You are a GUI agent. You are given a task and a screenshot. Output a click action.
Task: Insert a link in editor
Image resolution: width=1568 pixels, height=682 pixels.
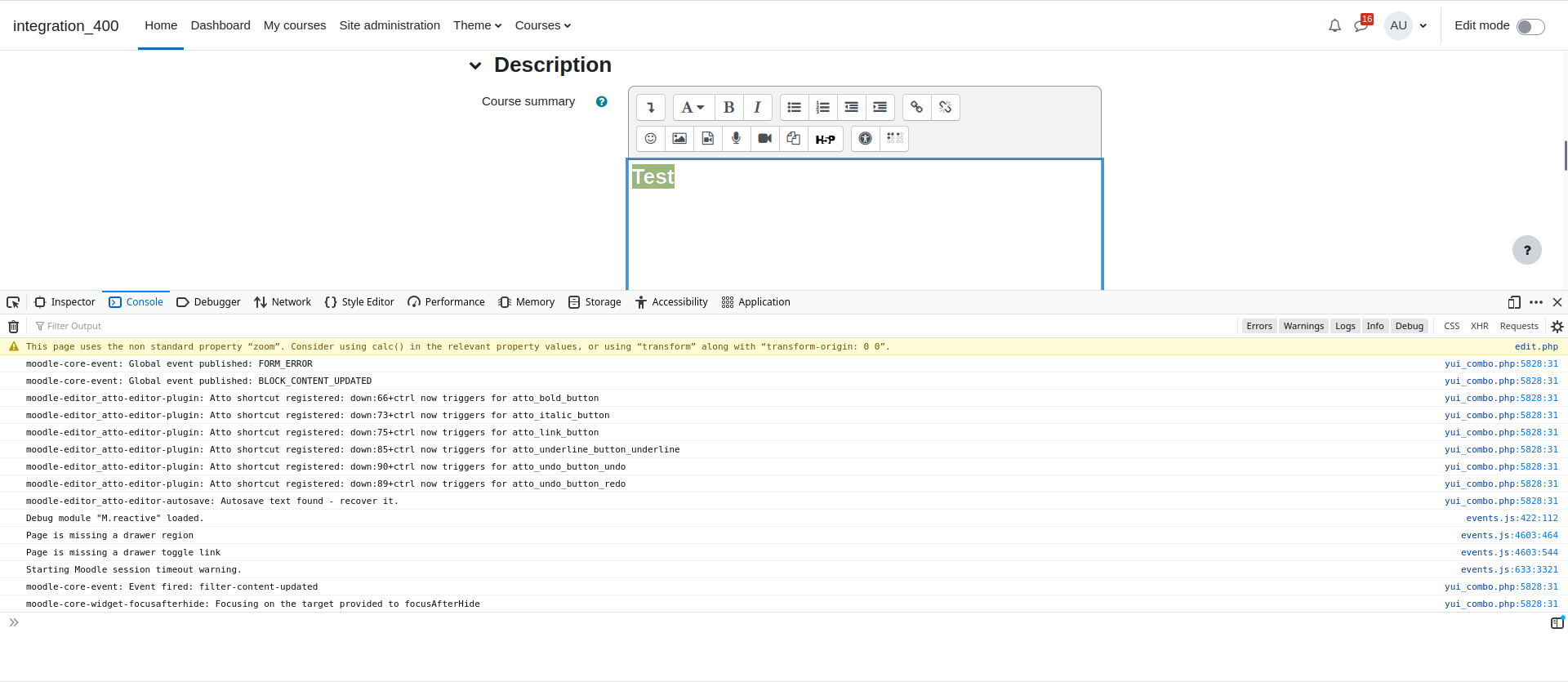coord(916,107)
